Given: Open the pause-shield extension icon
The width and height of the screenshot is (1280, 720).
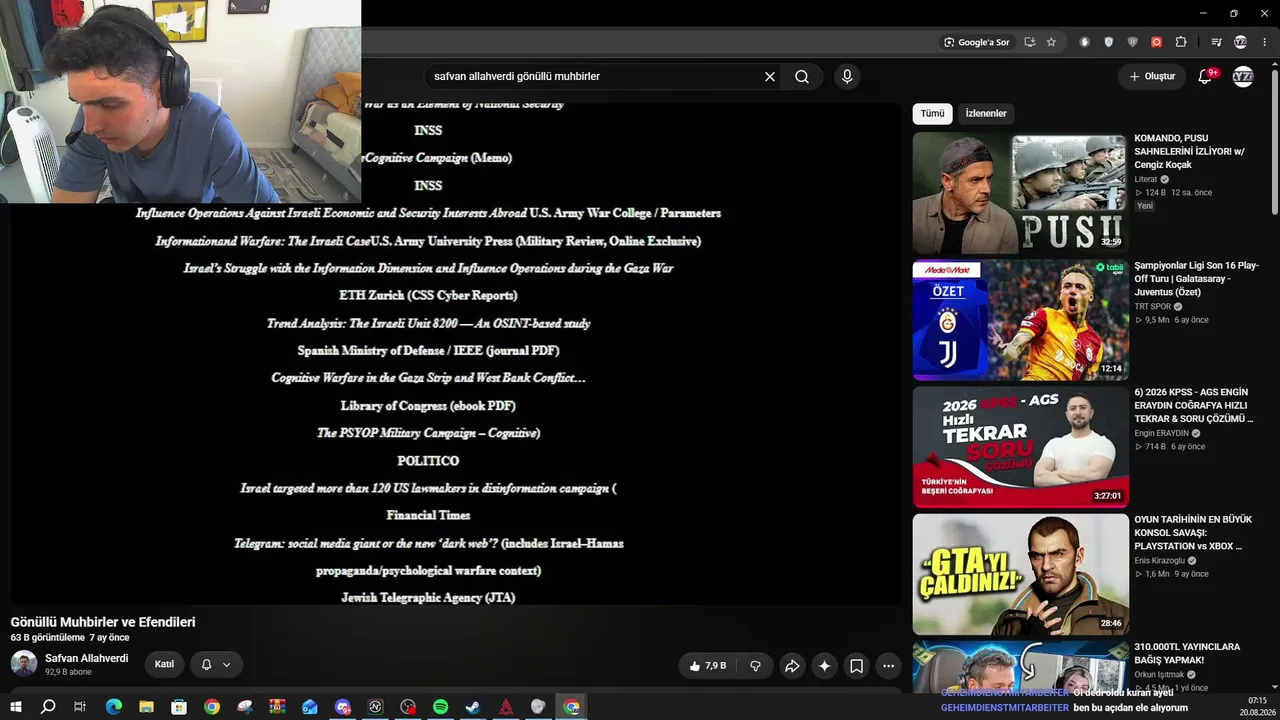Looking at the screenshot, I should tap(1133, 42).
